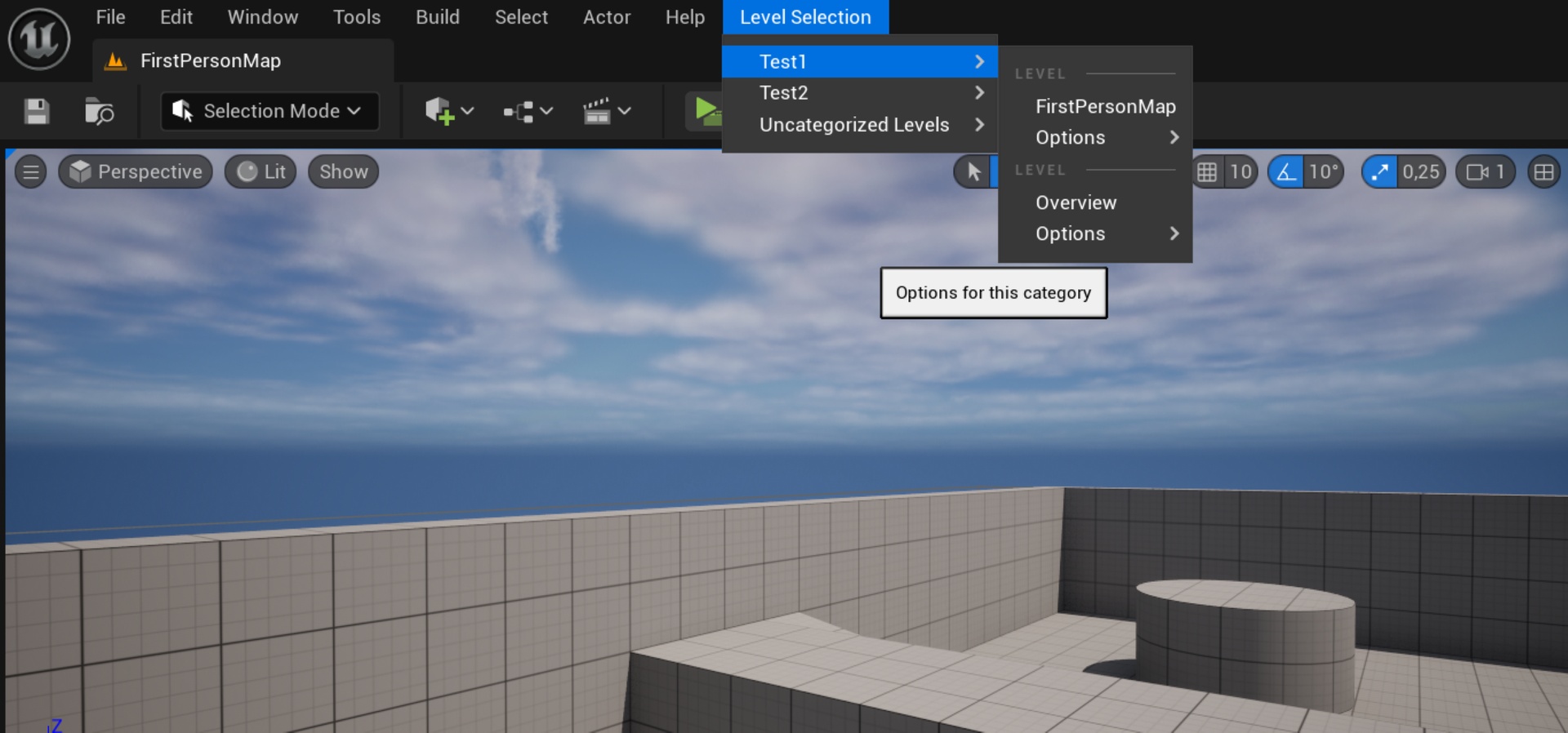Click the viewport layout maximize grid icon
This screenshot has height=733, width=1568.
(x=1543, y=172)
